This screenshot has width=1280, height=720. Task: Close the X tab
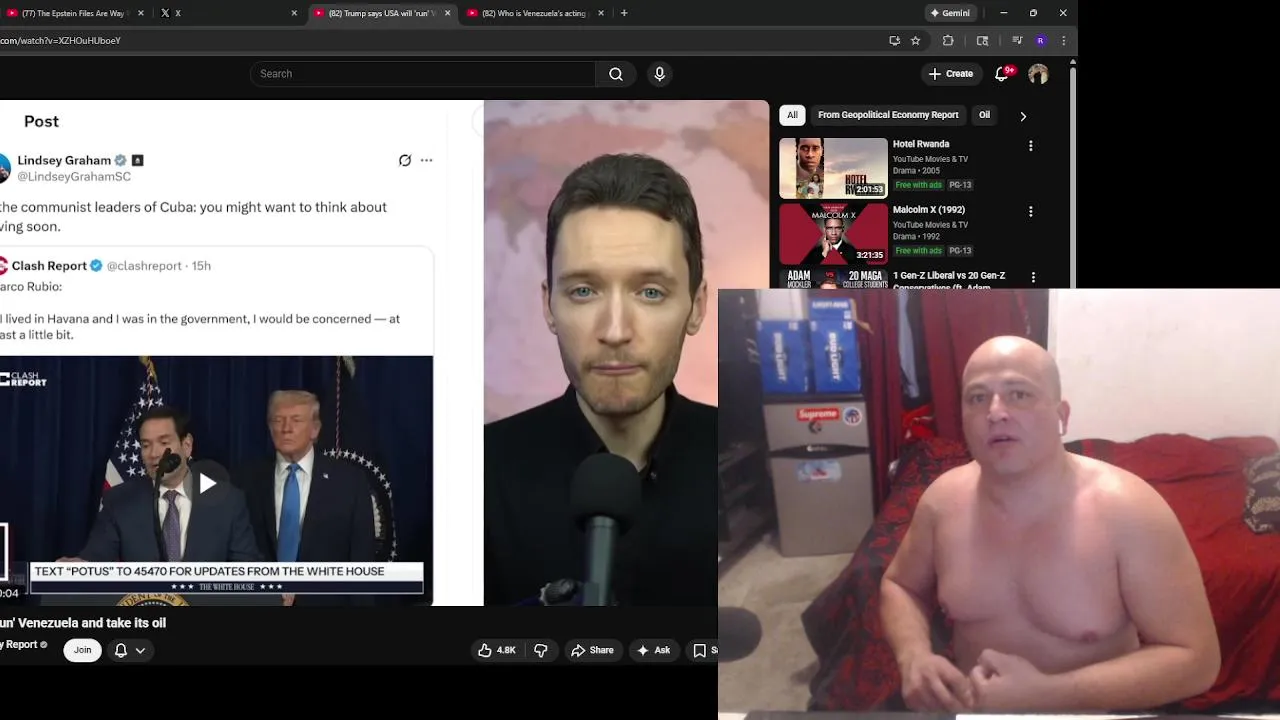(x=294, y=13)
